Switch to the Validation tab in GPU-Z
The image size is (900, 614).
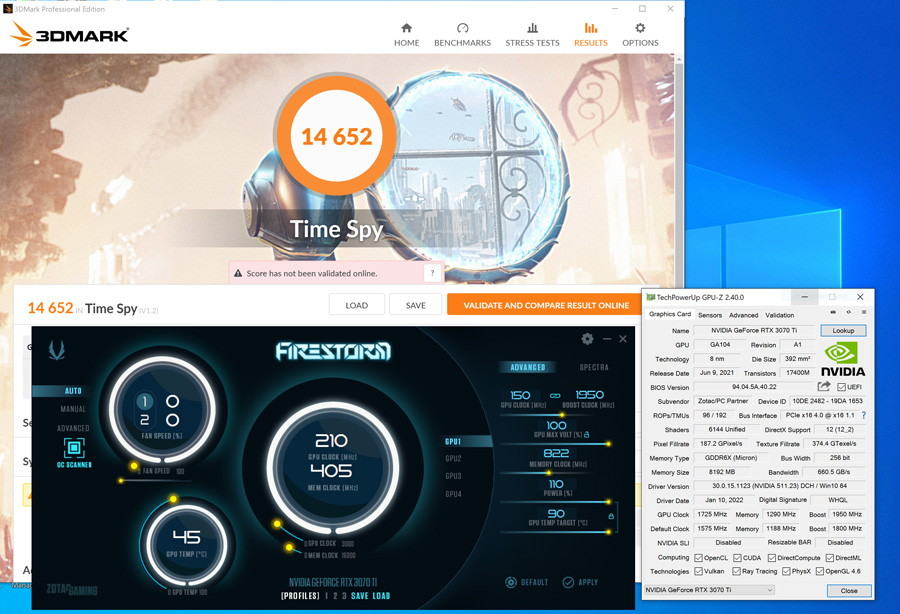pyautogui.click(x=779, y=315)
